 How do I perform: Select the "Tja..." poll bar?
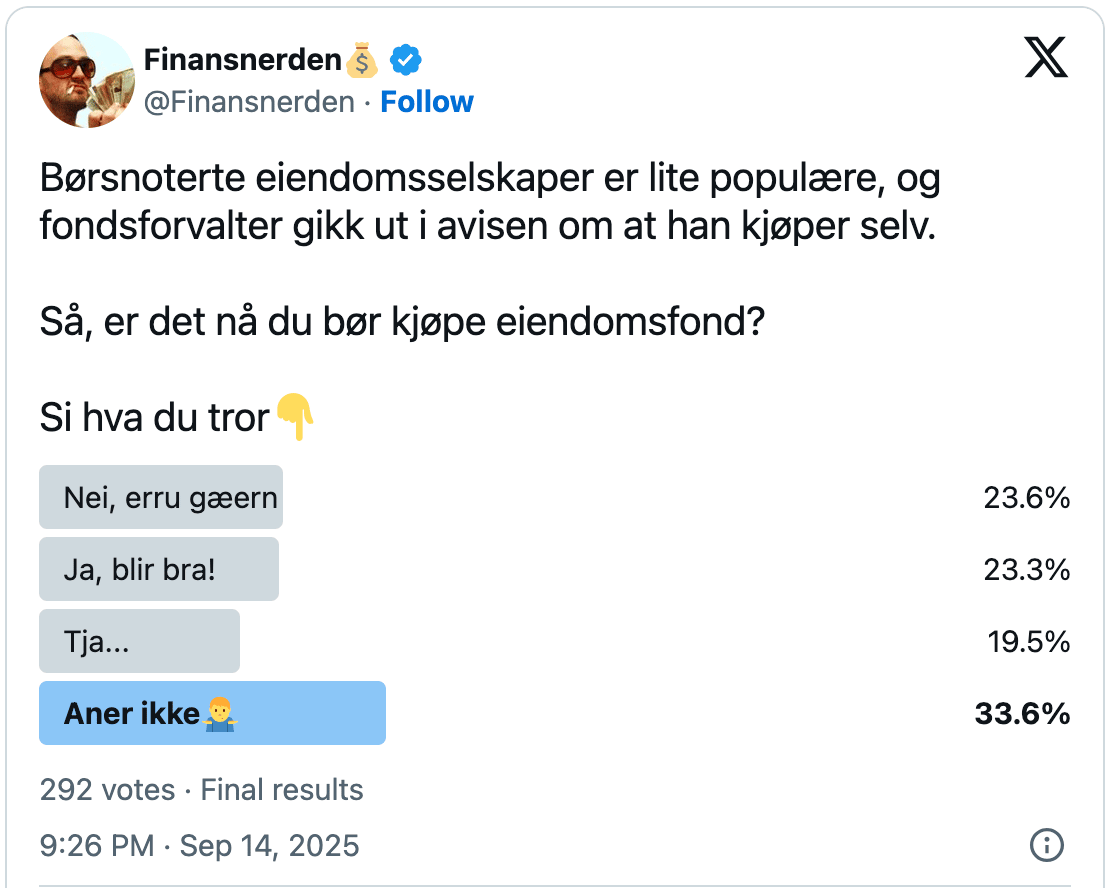pos(139,641)
